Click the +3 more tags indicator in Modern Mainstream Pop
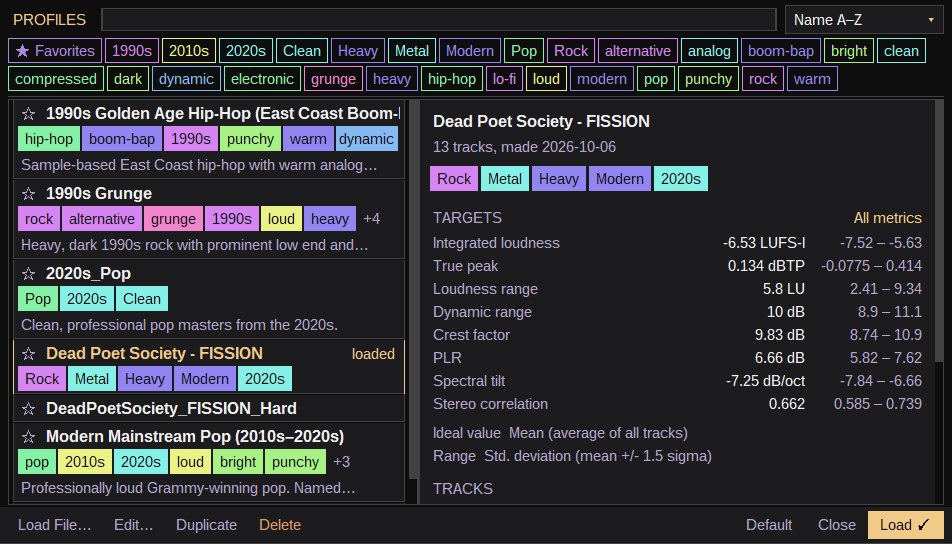 coord(342,462)
